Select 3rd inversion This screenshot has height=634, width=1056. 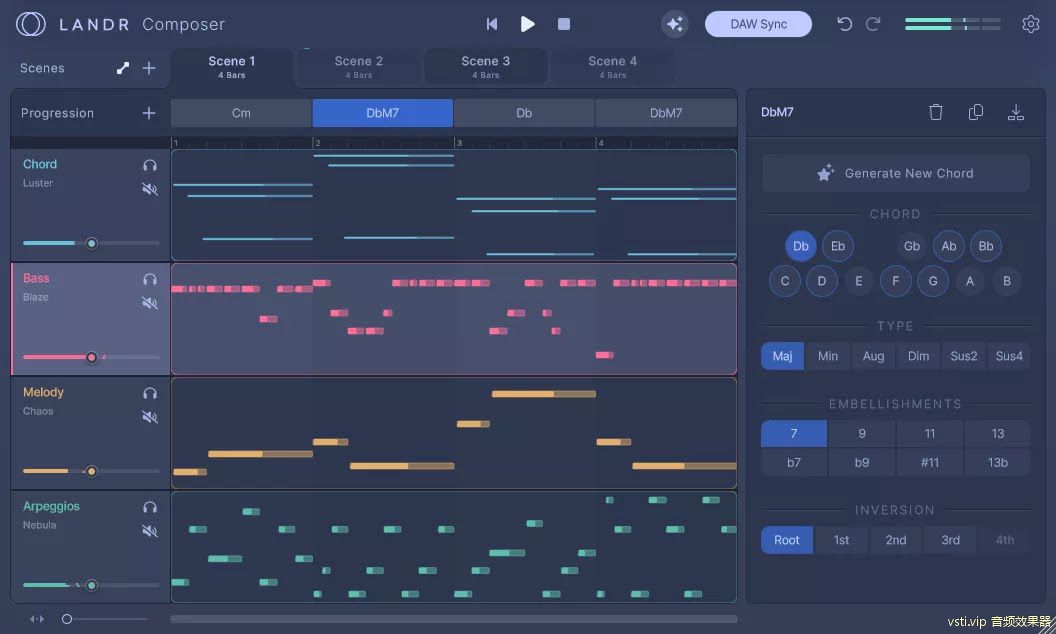click(950, 540)
